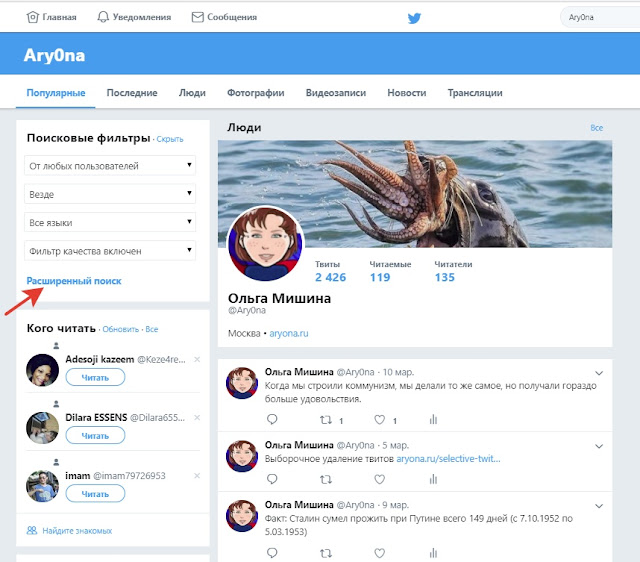Go to Главная via the home icon
The height and width of the screenshot is (562, 640).
tap(32, 17)
